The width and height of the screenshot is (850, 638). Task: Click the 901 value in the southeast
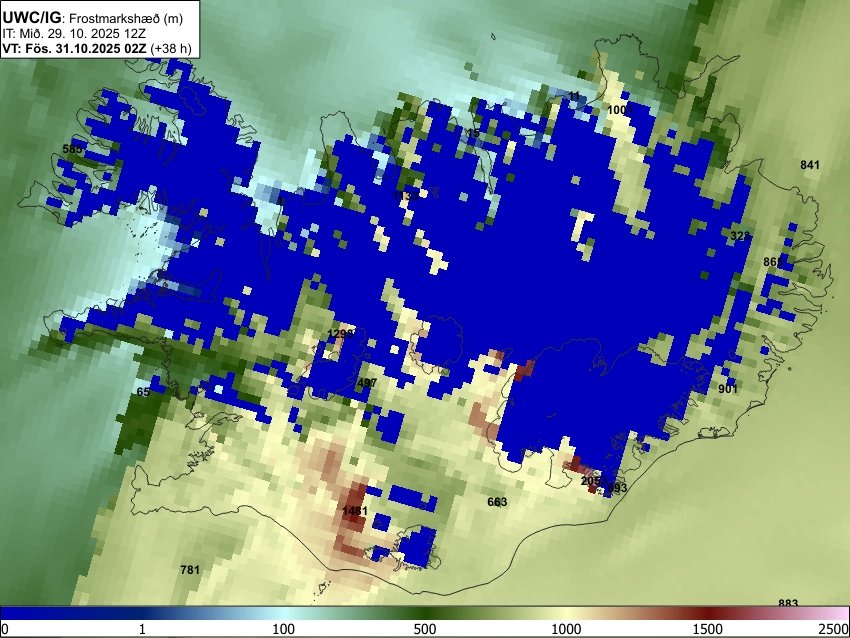(727, 389)
